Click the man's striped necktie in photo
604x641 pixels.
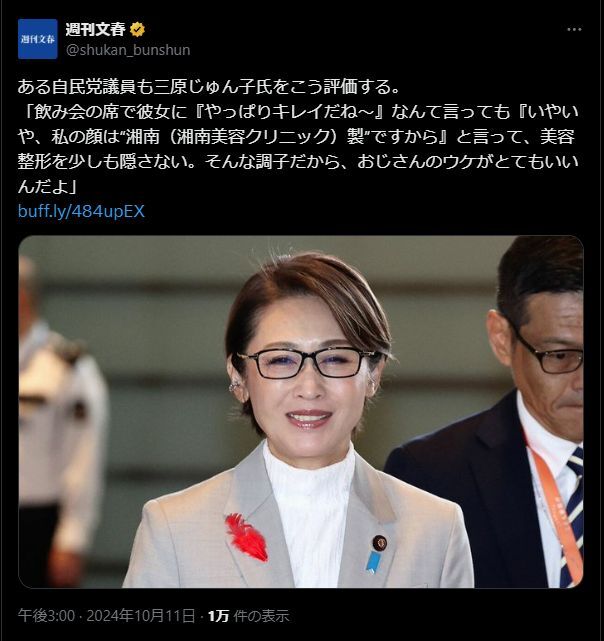[573, 517]
